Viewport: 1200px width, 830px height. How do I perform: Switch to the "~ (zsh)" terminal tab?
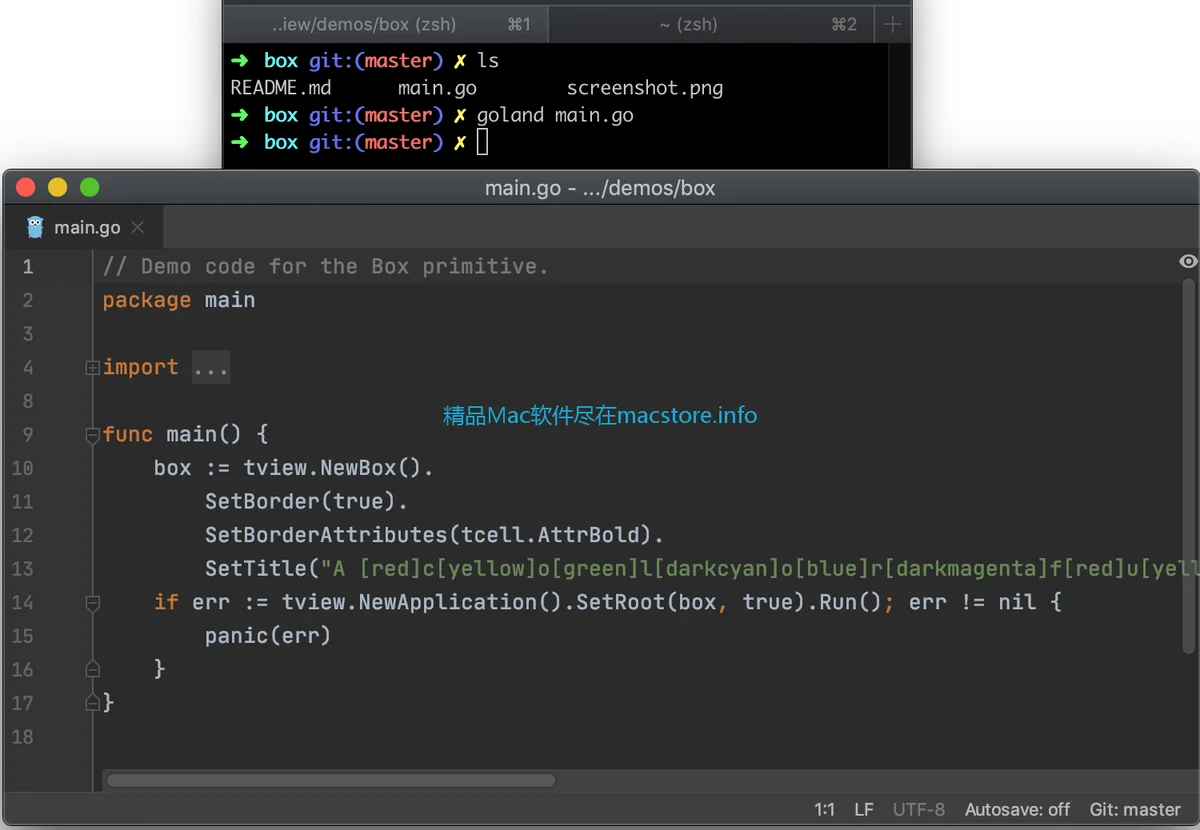tap(712, 24)
